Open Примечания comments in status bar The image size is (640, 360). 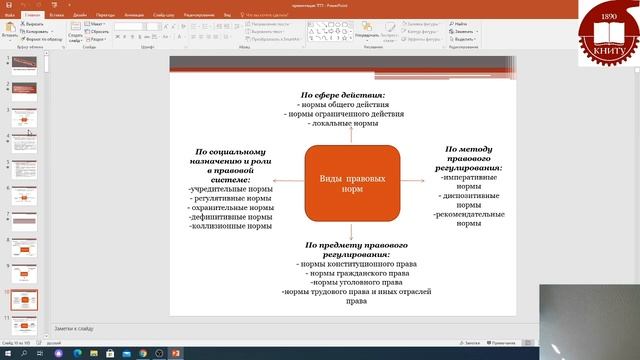[501, 343]
